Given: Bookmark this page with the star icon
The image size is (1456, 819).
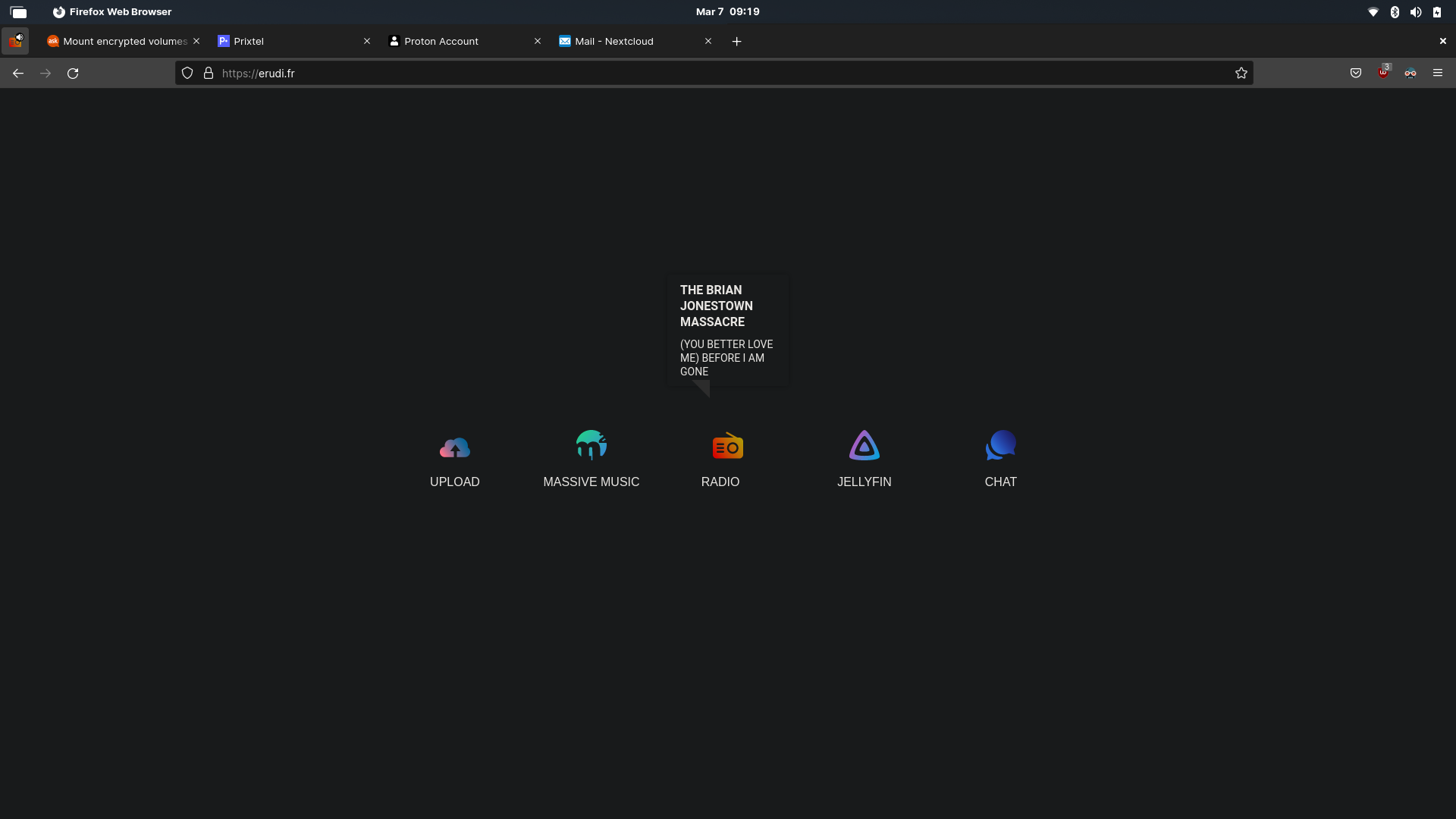Looking at the screenshot, I should click(1241, 74).
